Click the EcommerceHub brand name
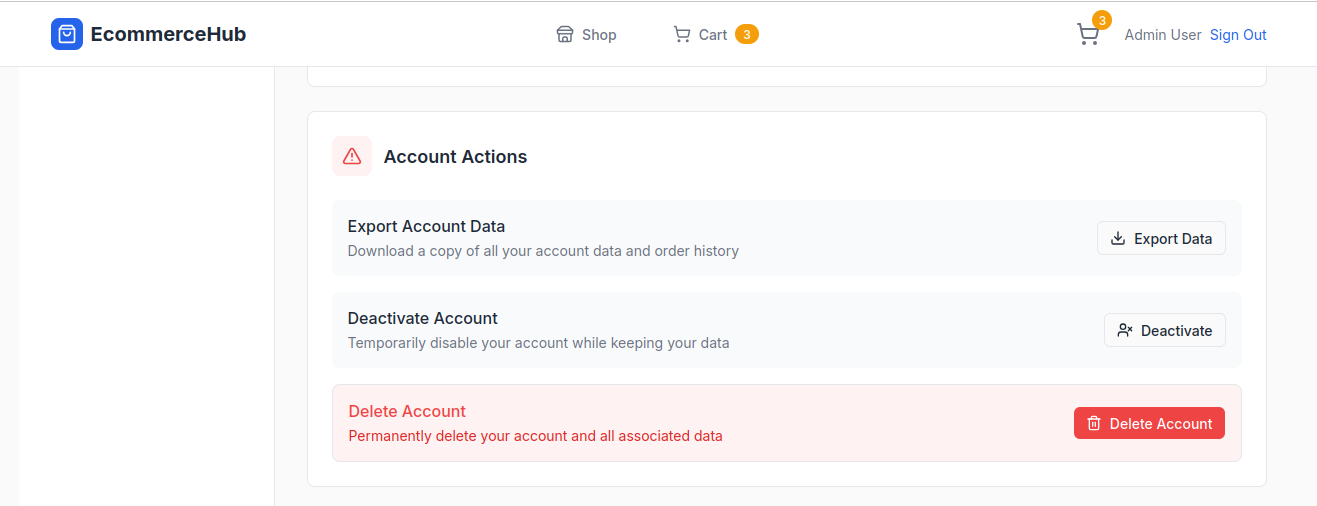 tap(168, 34)
